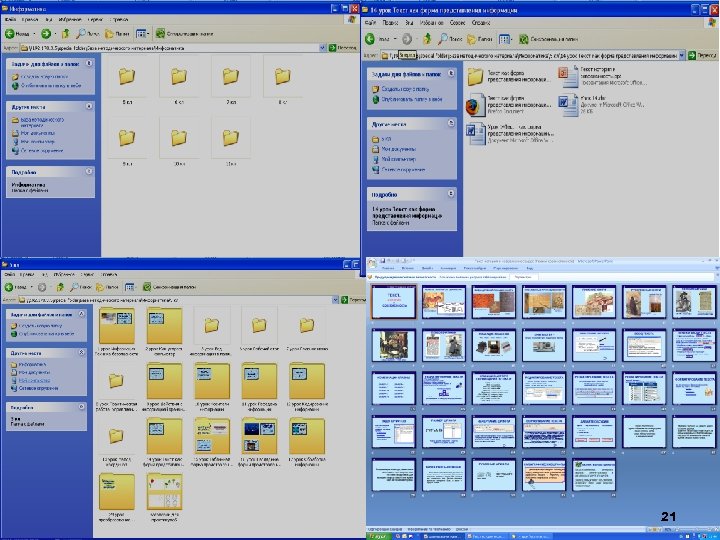Open the 11 кл folder in Информатика window

tap(231, 142)
